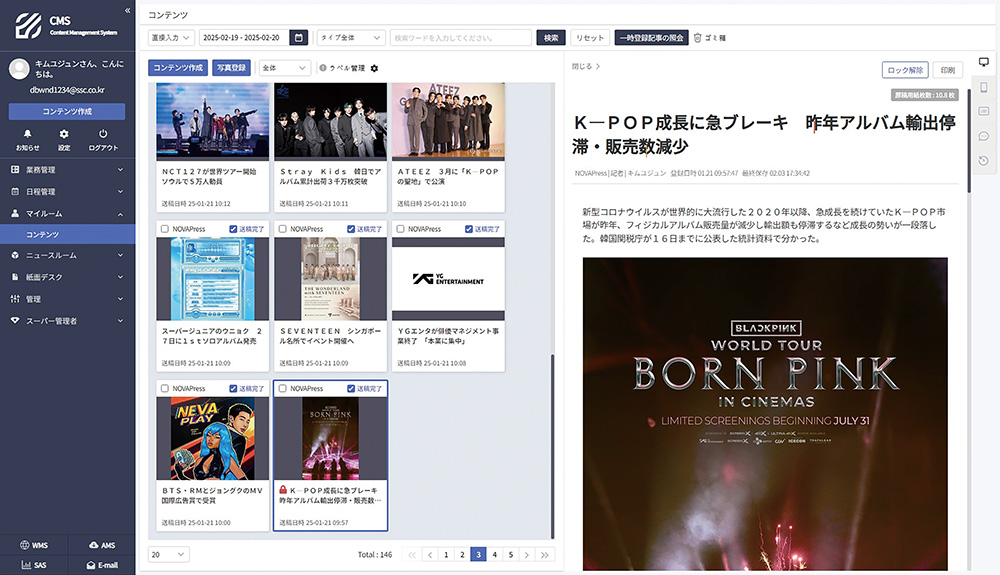
Task: Toggle 送稿完了 on the SEVENTEEN card
Action: (x=351, y=229)
